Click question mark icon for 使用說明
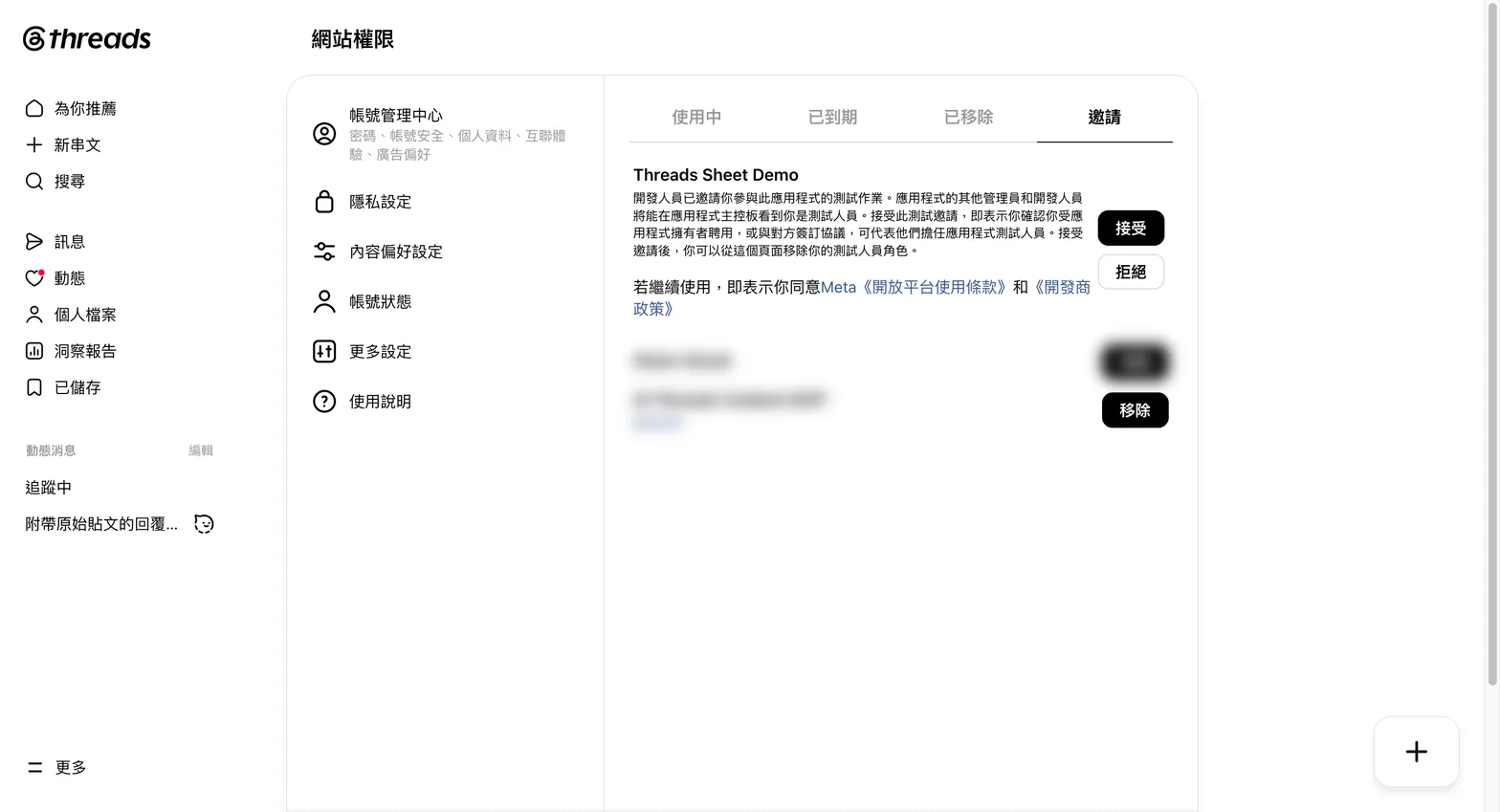The image size is (1500, 812). click(x=324, y=401)
